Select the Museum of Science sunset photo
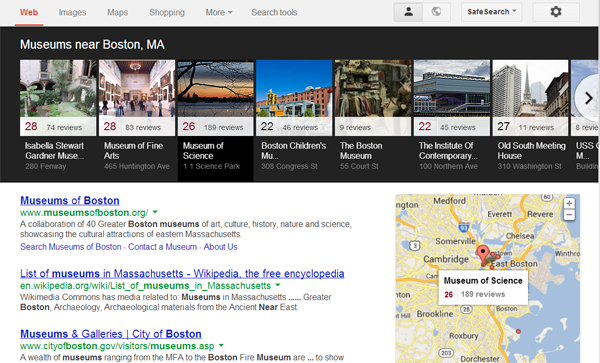This screenshot has height=363, width=600. tap(216, 88)
